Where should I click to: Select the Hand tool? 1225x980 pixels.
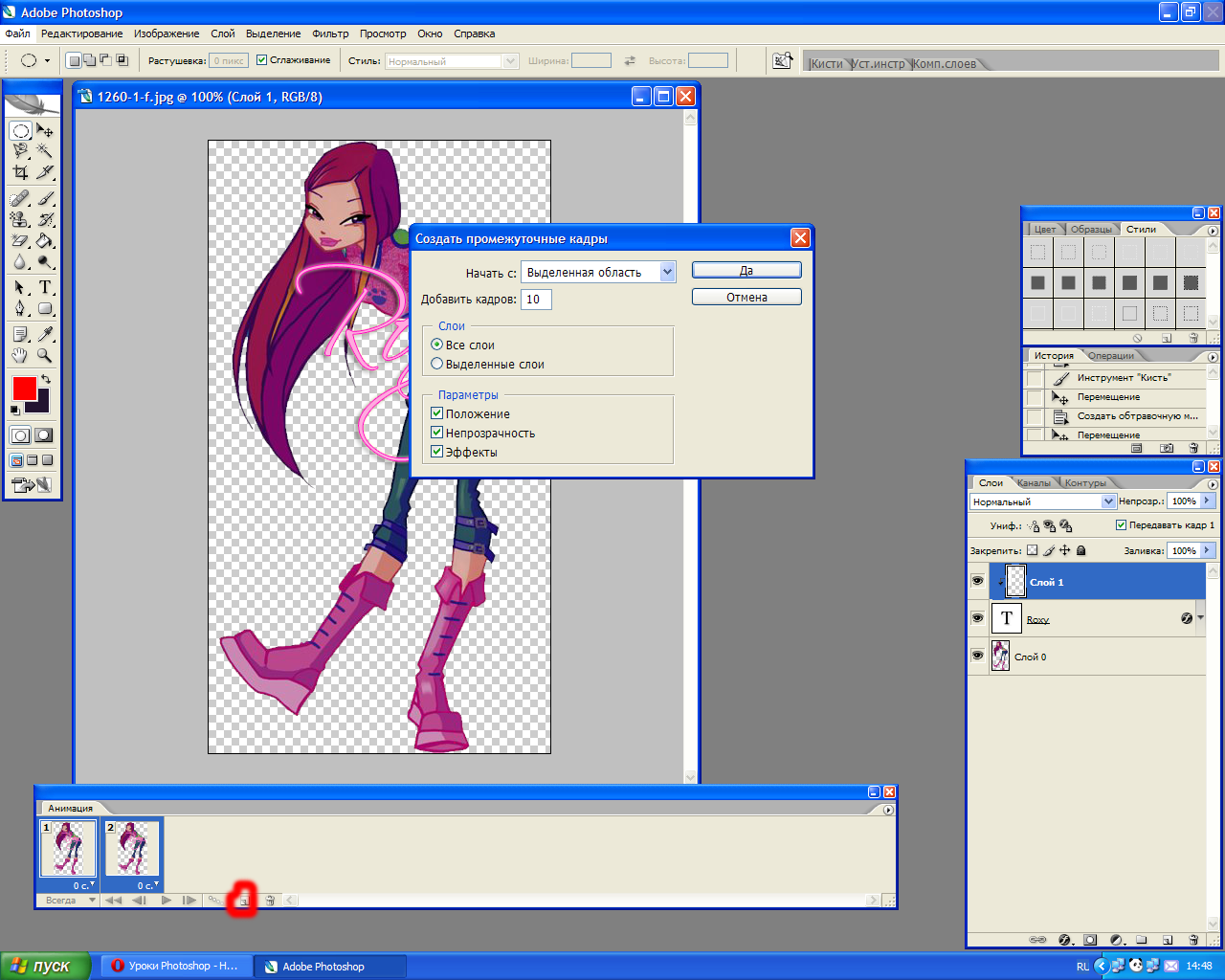20,355
